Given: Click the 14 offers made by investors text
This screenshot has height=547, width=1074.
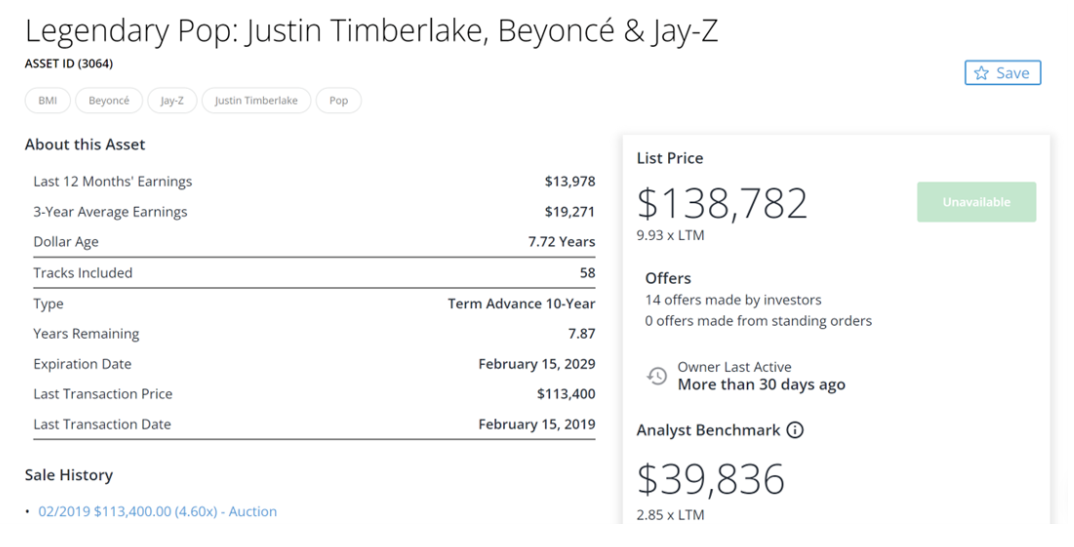Looking at the screenshot, I should point(732,300).
